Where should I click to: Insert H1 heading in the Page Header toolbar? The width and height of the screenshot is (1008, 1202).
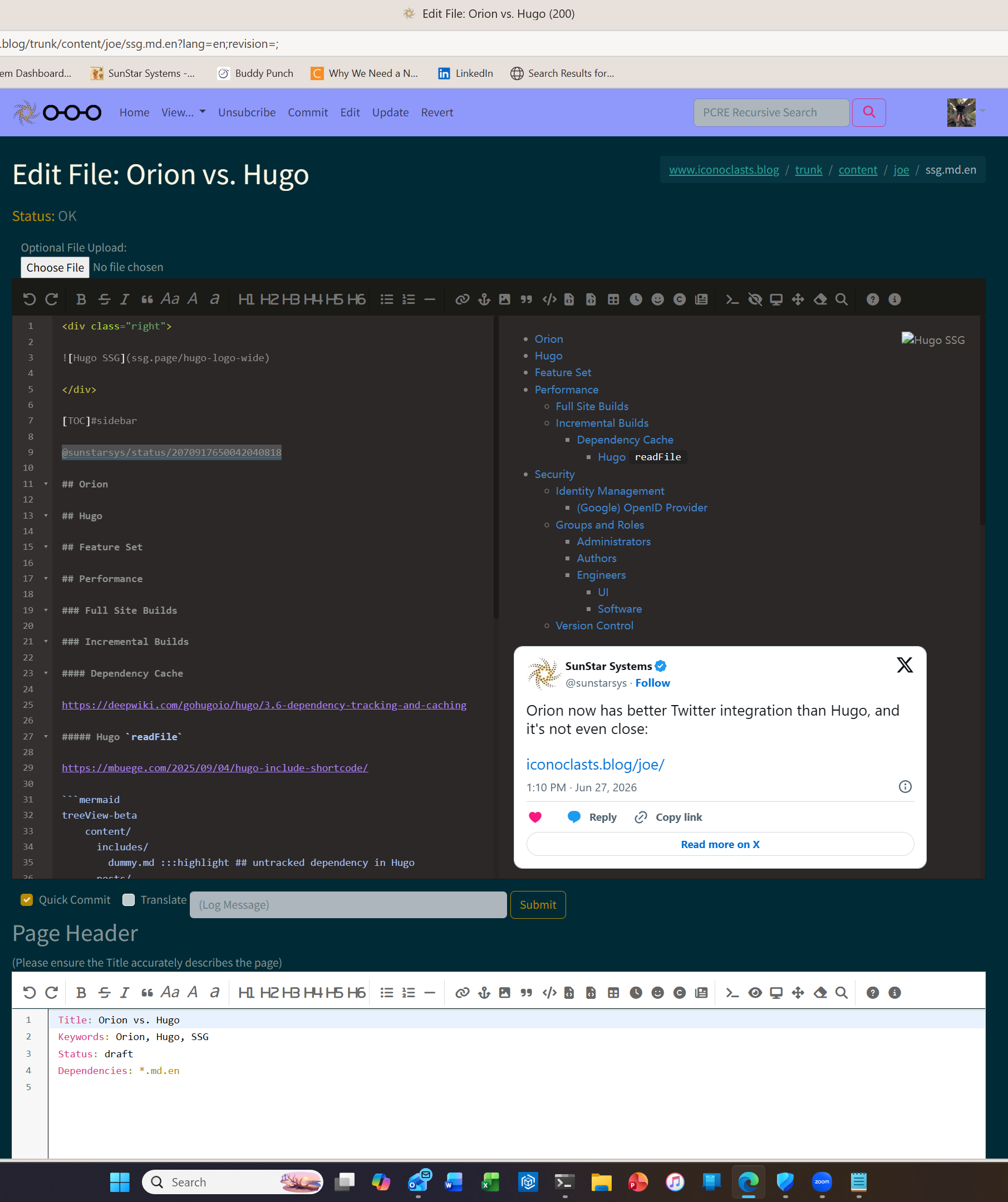246,993
